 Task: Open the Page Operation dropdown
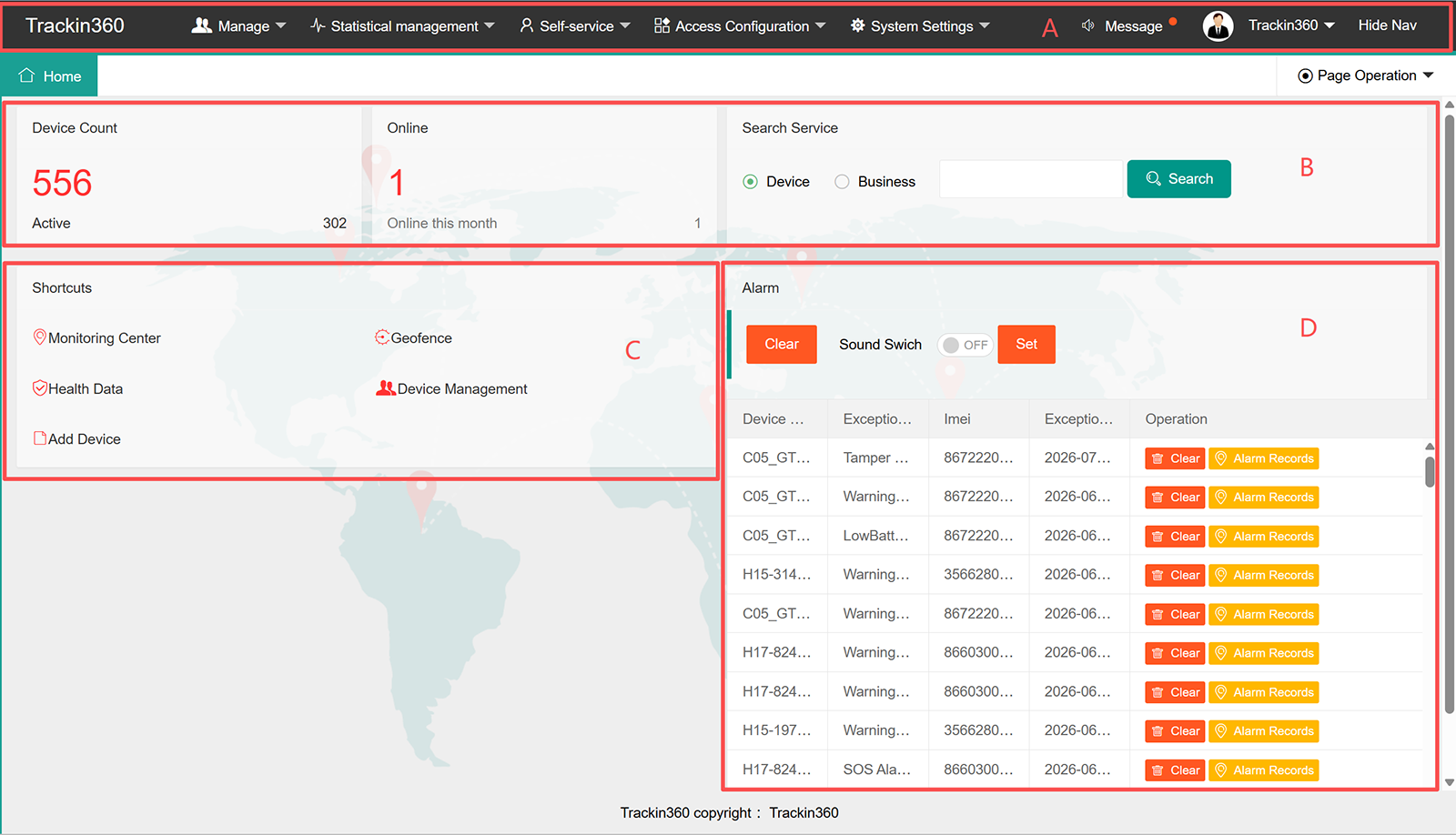pyautogui.click(x=1366, y=75)
